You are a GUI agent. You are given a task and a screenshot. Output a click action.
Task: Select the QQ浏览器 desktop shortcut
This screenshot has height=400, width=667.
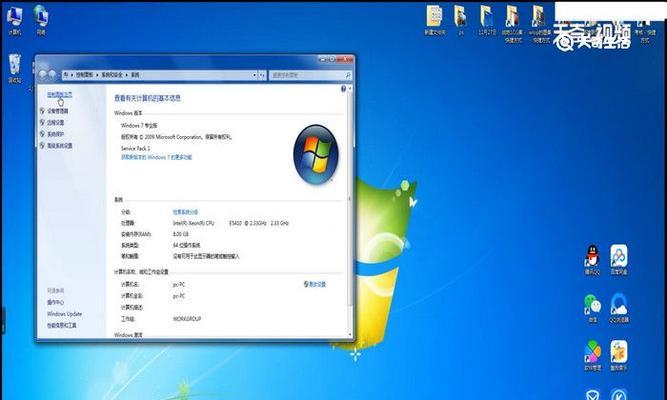(x=619, y=308)
